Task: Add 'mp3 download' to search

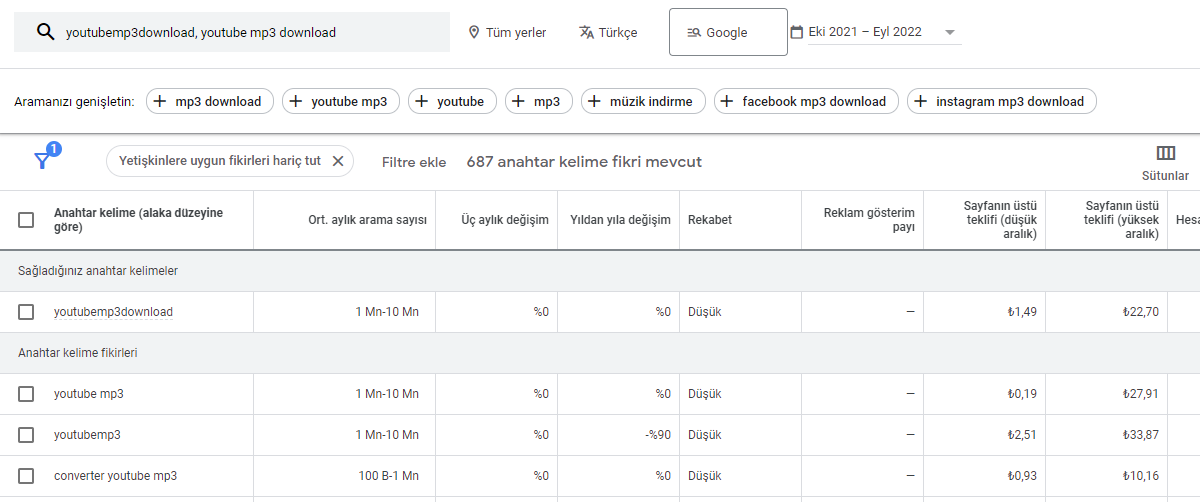Action: (209, 101)
